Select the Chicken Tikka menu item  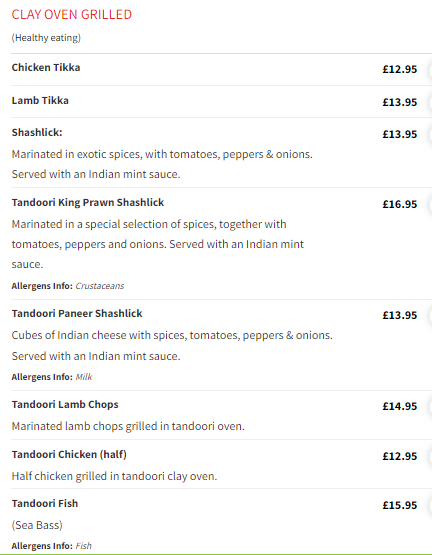tap(46, 67)
